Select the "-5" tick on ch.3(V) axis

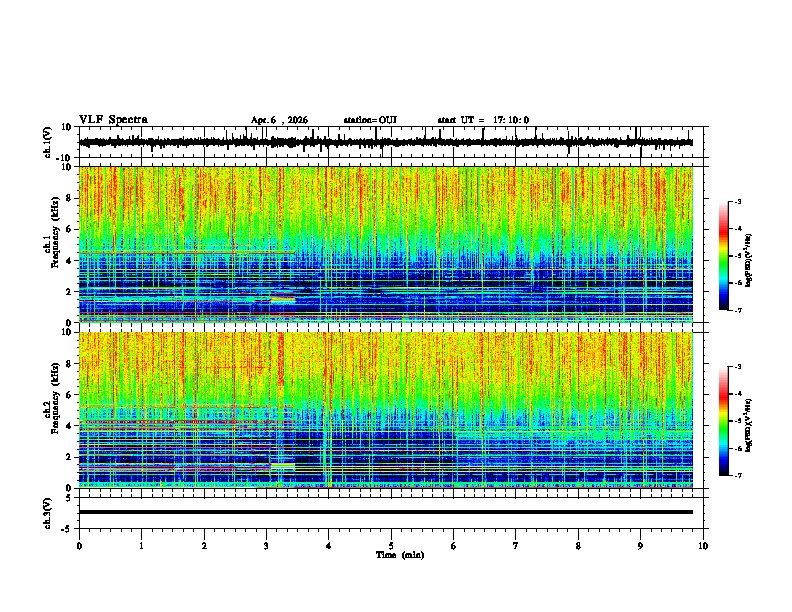(67, 529)
